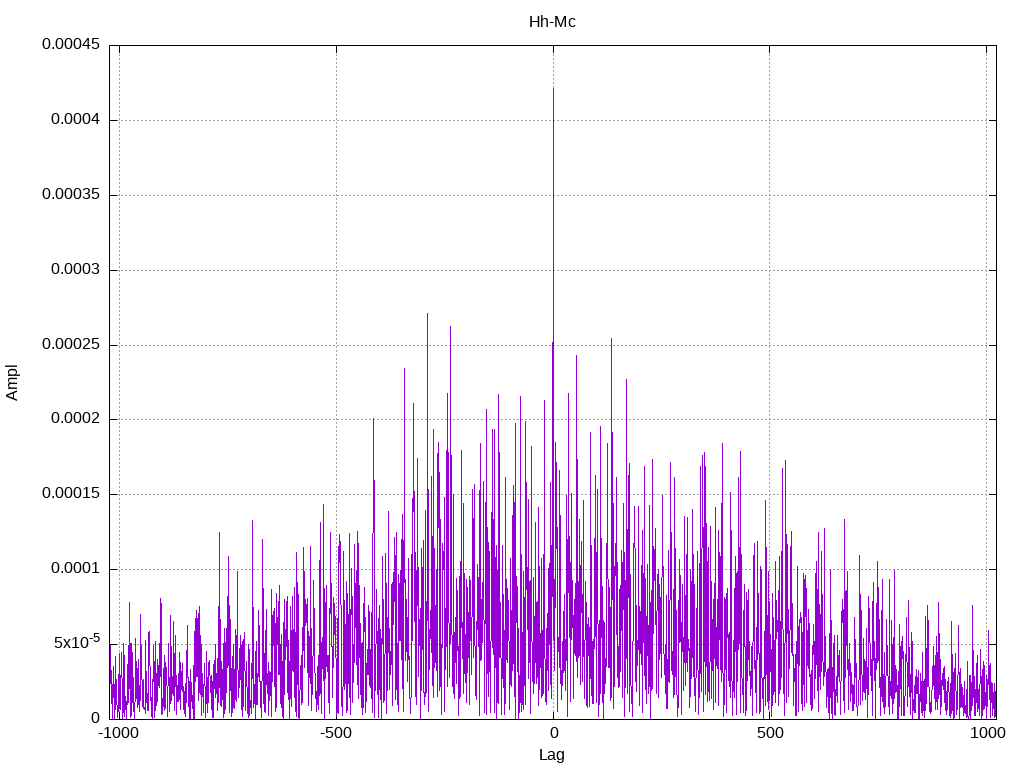
Task: Click the 0.0002 y-axis tick label
Action: click(x=76, y=418)
